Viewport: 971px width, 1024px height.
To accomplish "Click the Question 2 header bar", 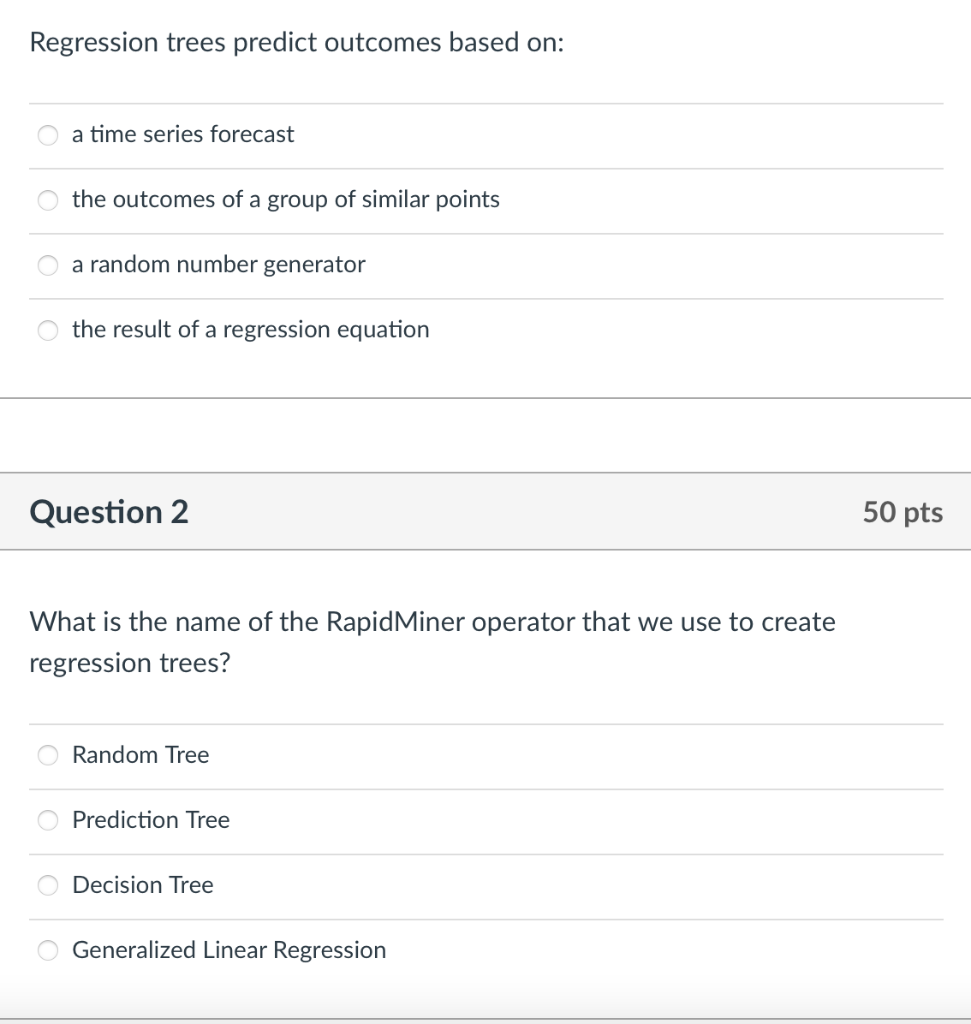I will (485, 512).
